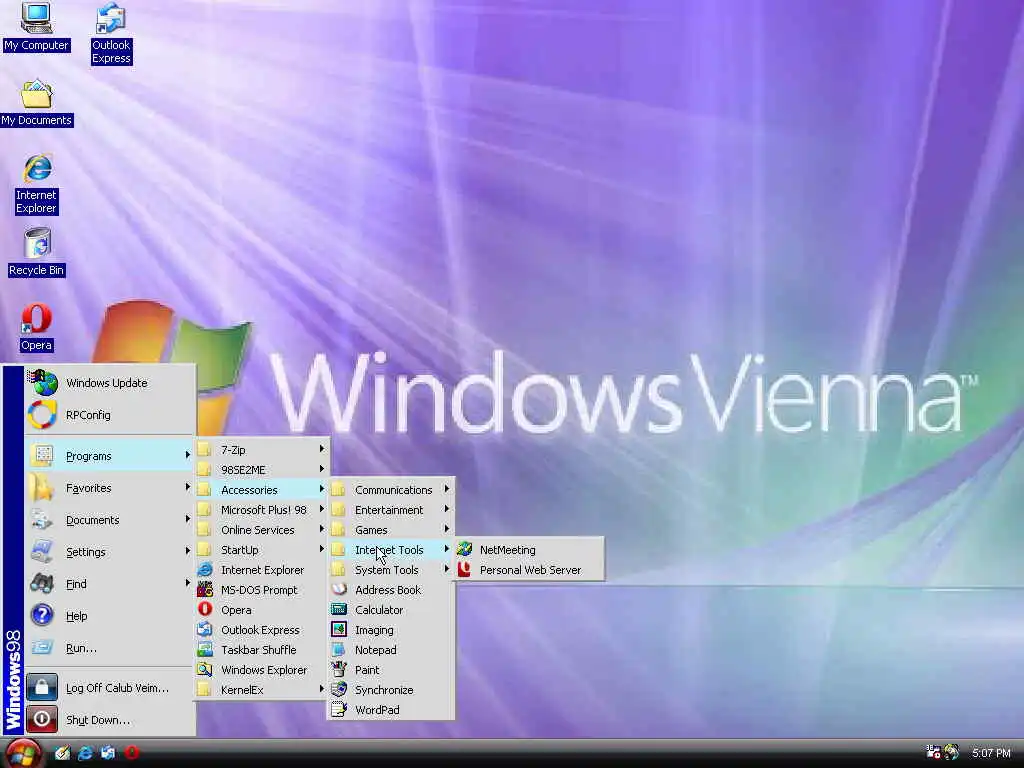Click the Recycle Bin desktop icon

(x=37, y=253)
